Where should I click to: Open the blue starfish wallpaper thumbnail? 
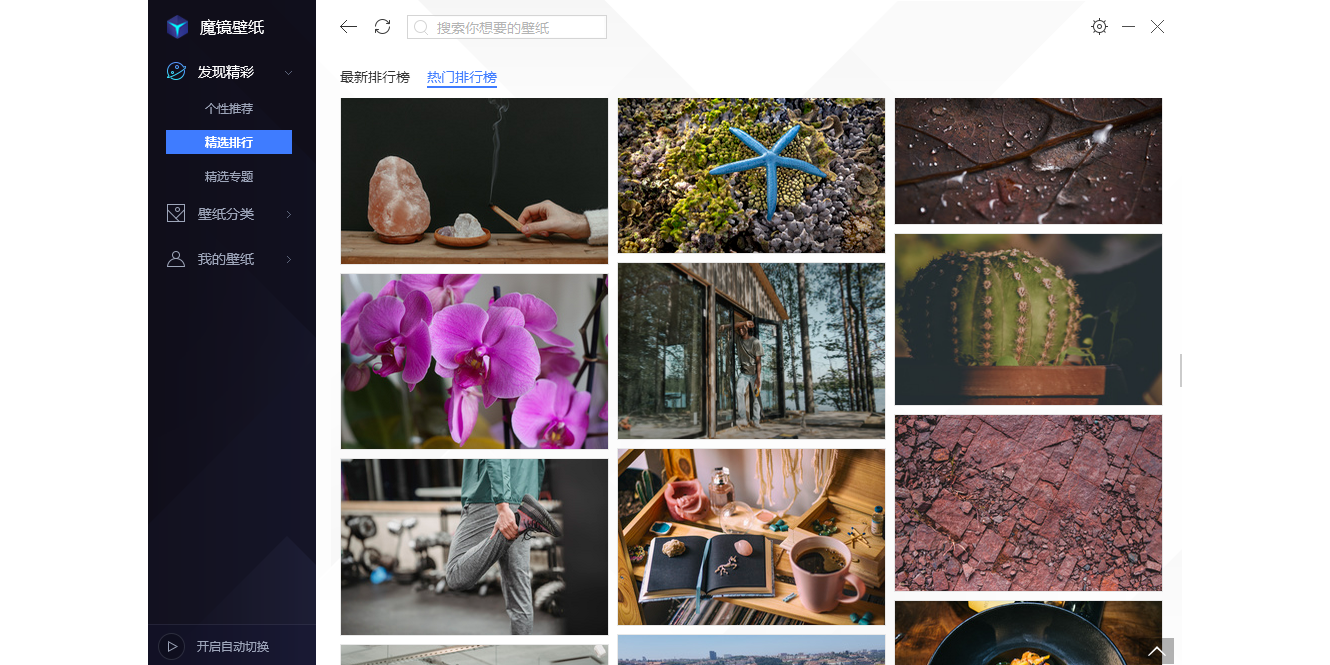(x=751, y=175)
